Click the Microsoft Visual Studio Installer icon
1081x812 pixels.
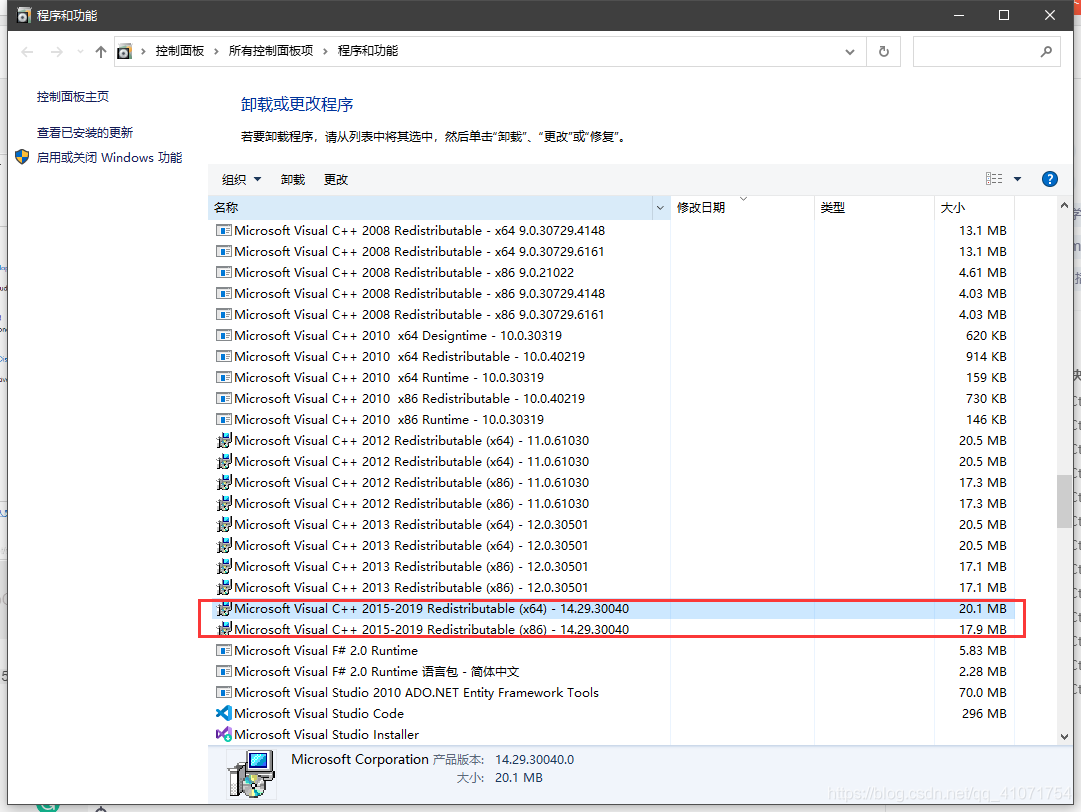pyautogui.click(x=223, y=734)
